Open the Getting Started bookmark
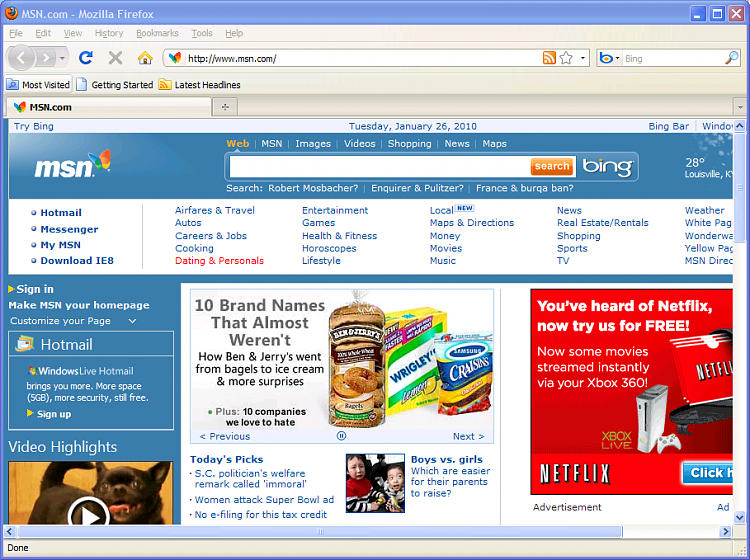 tap(115, 85)
